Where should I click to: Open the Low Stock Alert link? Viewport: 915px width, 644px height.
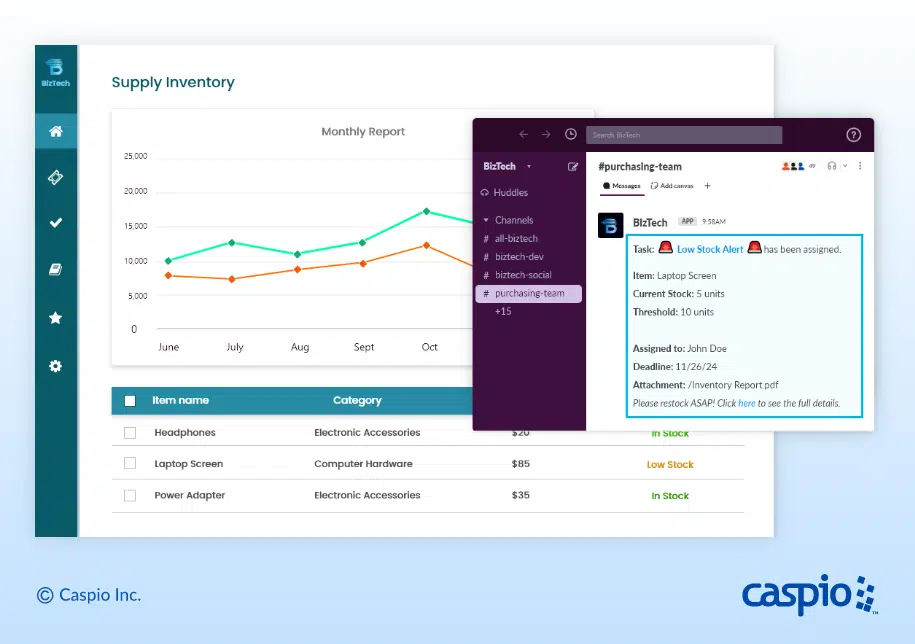(x=710, y=249)
